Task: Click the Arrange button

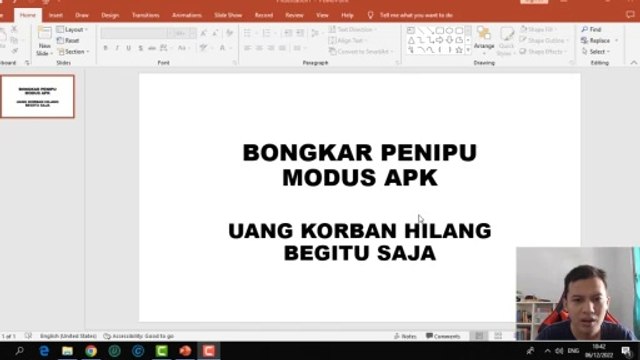Action: (x=484, y=41)
